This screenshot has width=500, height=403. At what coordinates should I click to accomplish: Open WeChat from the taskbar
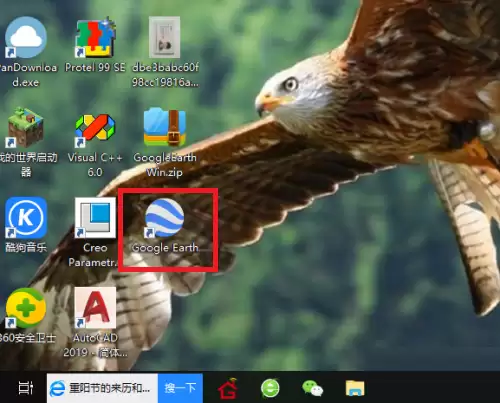[x=312, y=388]
